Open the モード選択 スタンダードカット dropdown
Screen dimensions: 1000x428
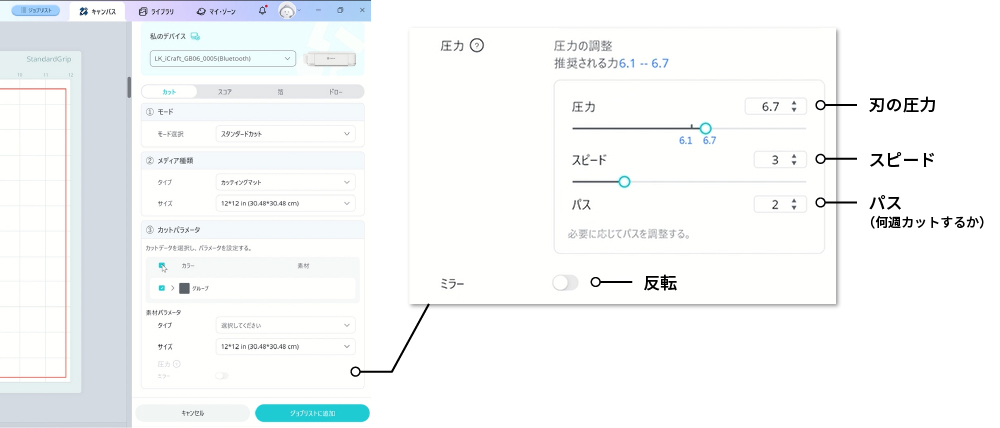coord(285,134)
